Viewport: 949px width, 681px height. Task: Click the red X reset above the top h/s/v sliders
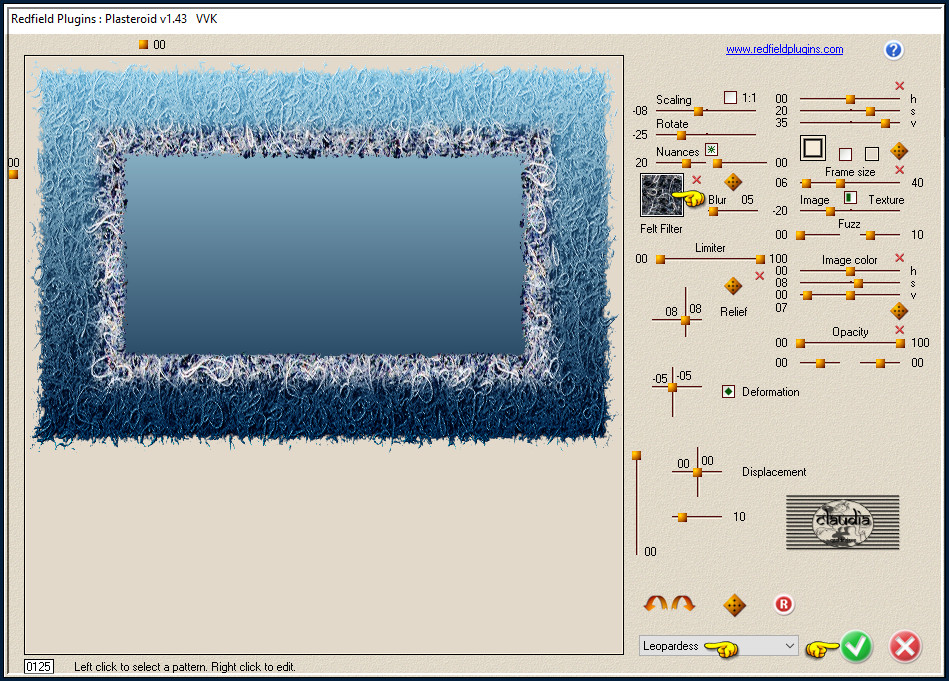click(x=899, y=86)
